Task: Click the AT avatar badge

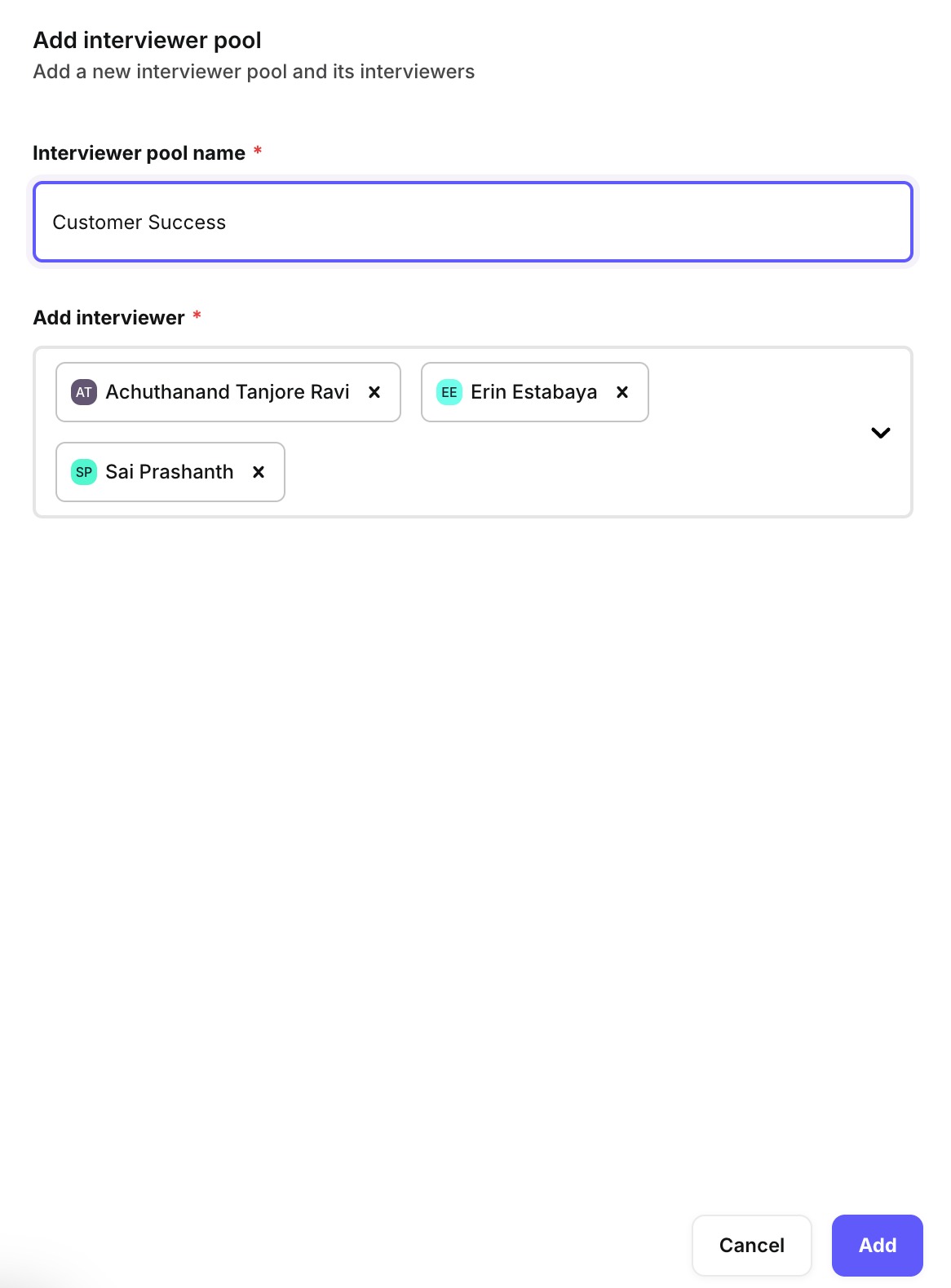Action: (x=84, y=392)
